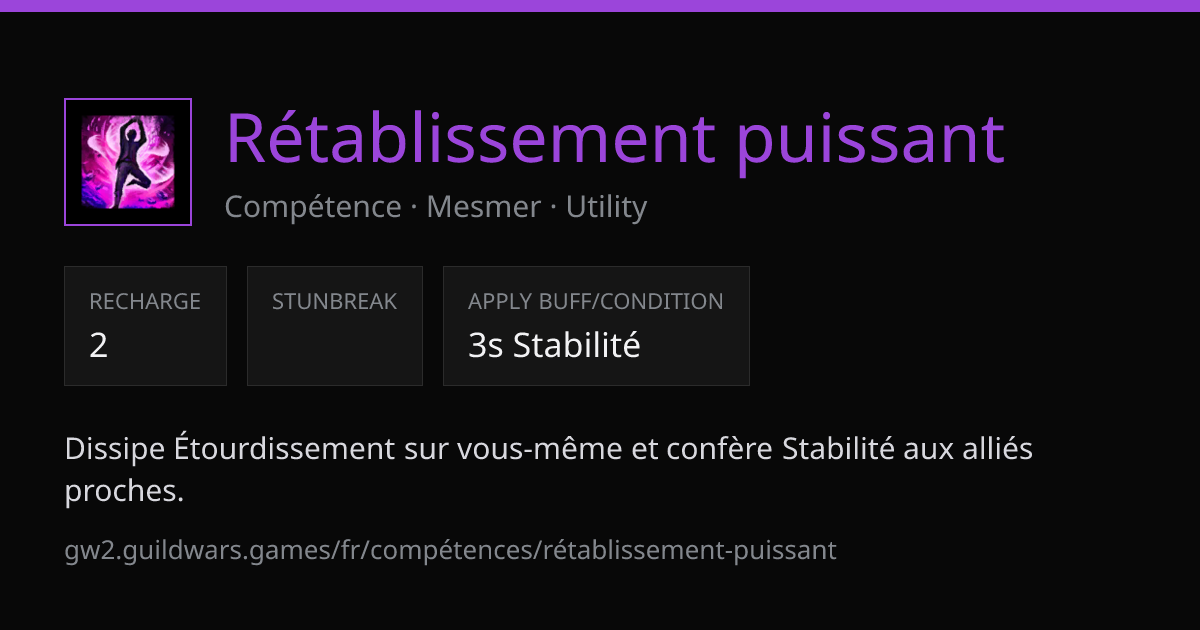This screenshot has width=1200, height=630.
Task: Click the word proches in description
Action: pyautogui.click(x=124, y=491)
